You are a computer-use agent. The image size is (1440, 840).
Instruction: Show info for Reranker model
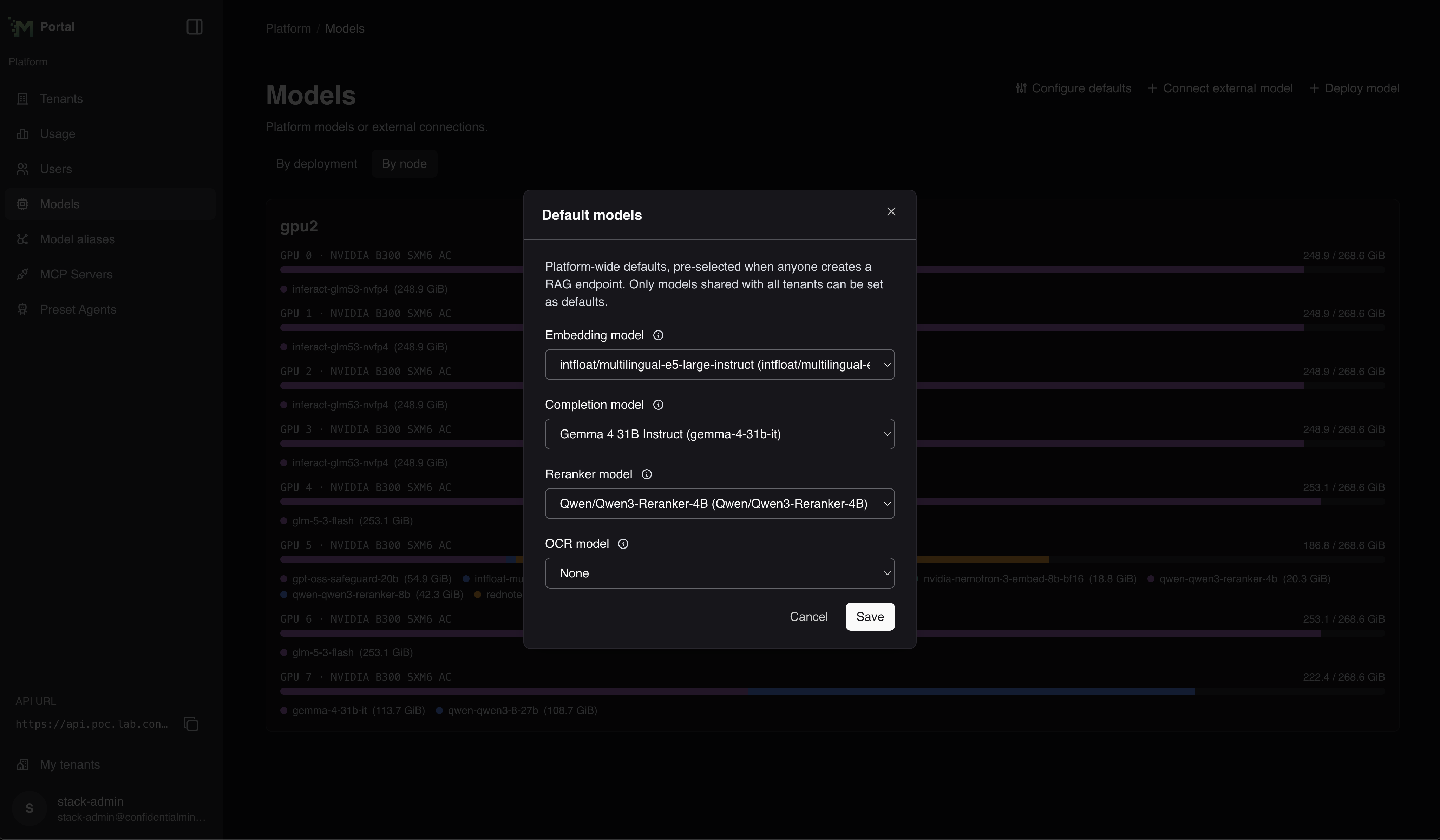[x=647, y=474]
